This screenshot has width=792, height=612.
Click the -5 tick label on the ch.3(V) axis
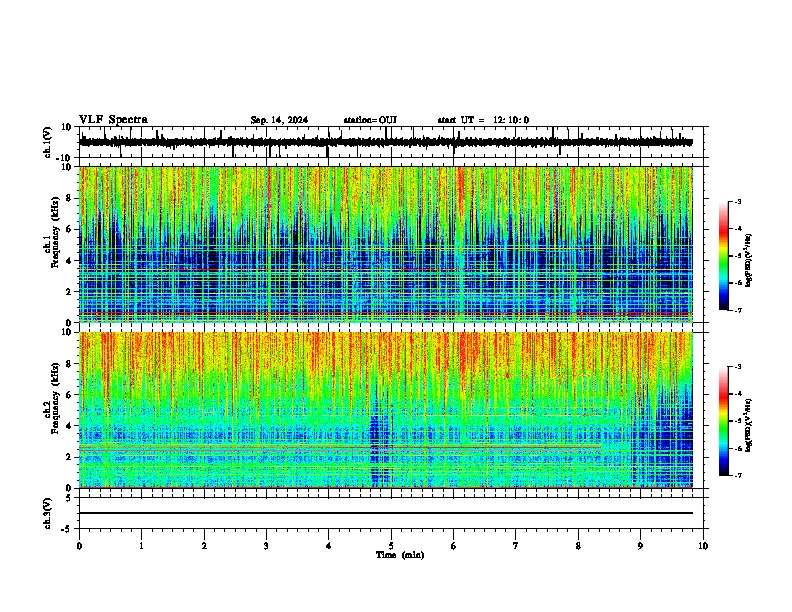pyautogui.click(x=67, y=529)
